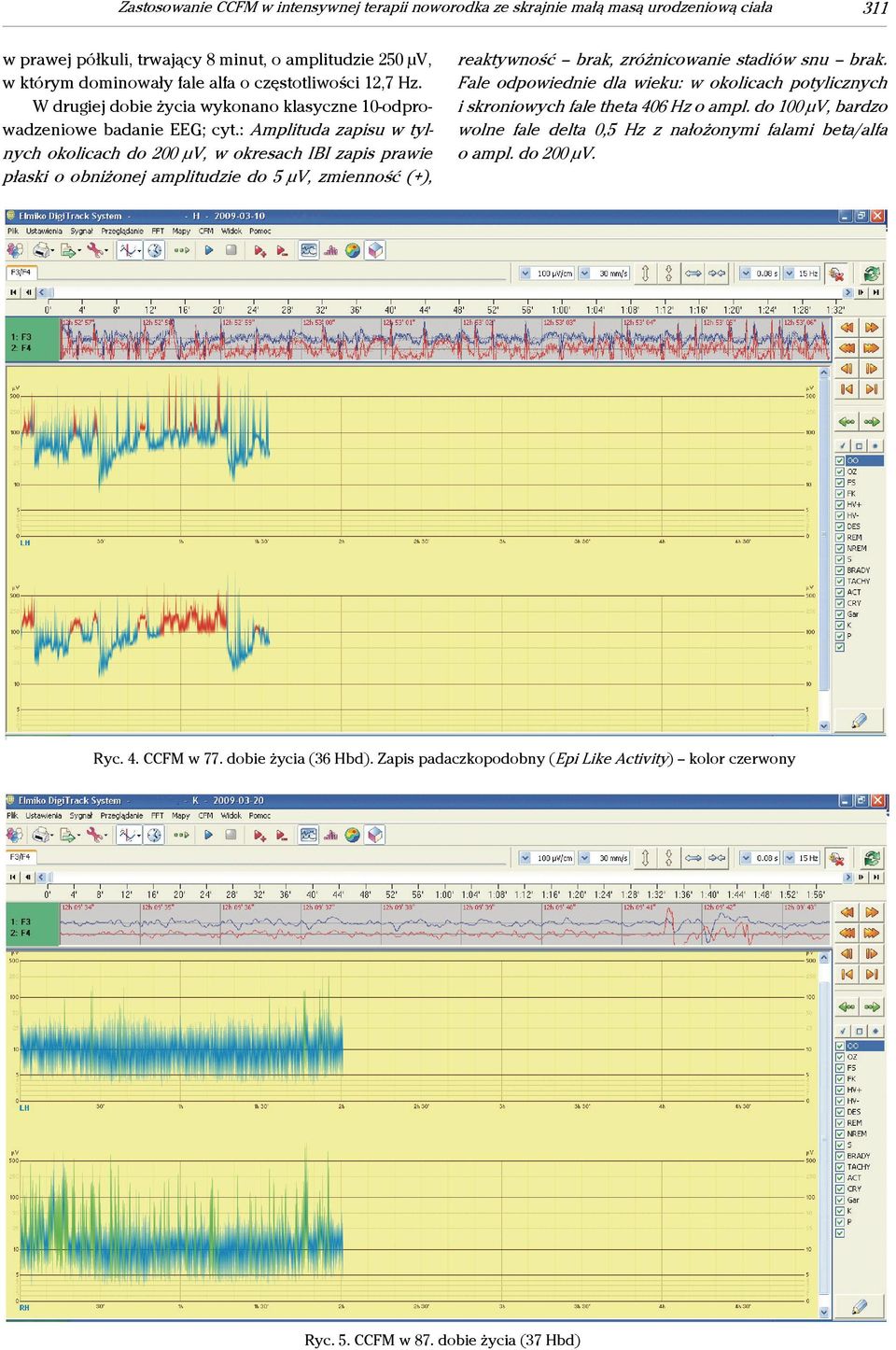Click color map sphere icon, lower 2009-03-20 window
Screen dimensions: 896x1350
tap(353, 835)
